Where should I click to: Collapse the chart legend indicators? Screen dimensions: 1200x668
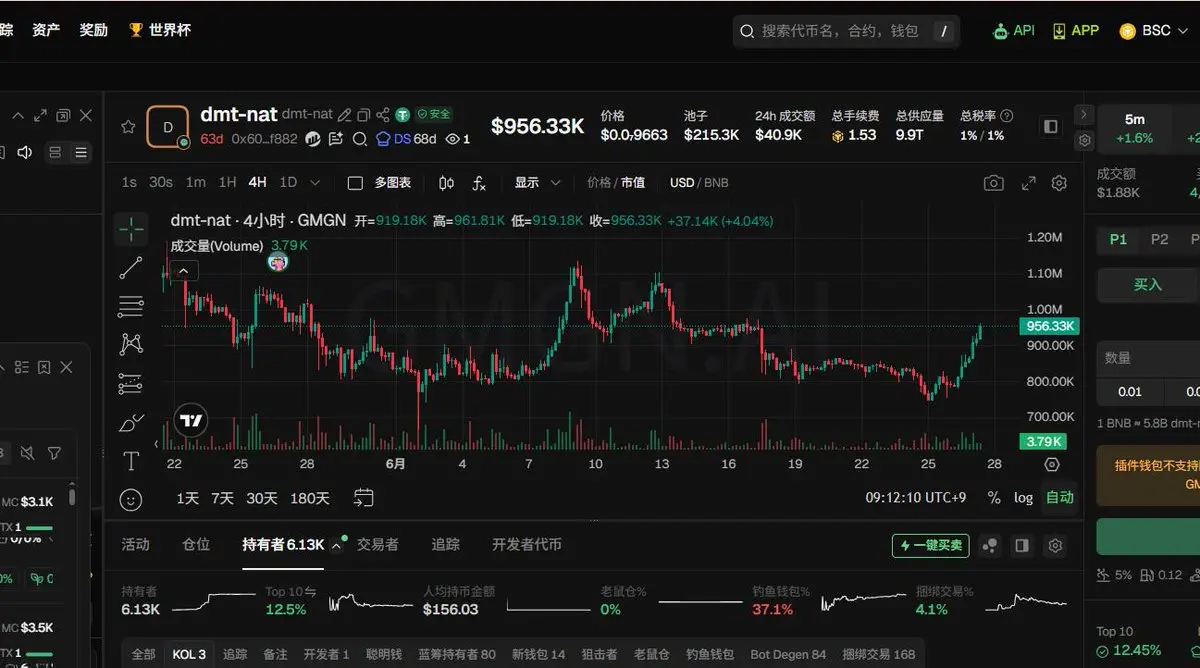click(186, 270)
